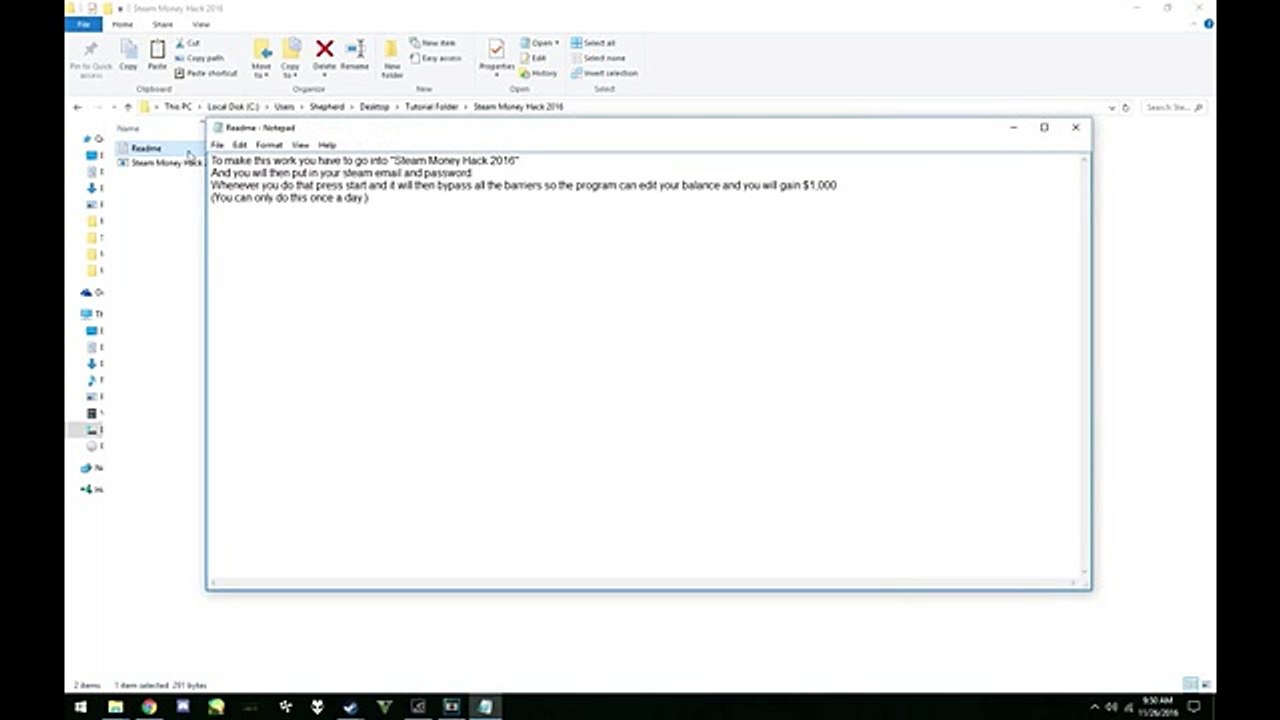Screen dimensions: 1280x720
Task: Open the Notepad Help menu
Action: pos(327,145)
